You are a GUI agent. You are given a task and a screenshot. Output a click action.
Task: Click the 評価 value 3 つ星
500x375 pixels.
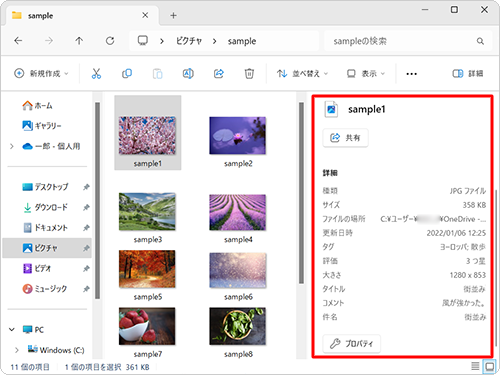476,261
